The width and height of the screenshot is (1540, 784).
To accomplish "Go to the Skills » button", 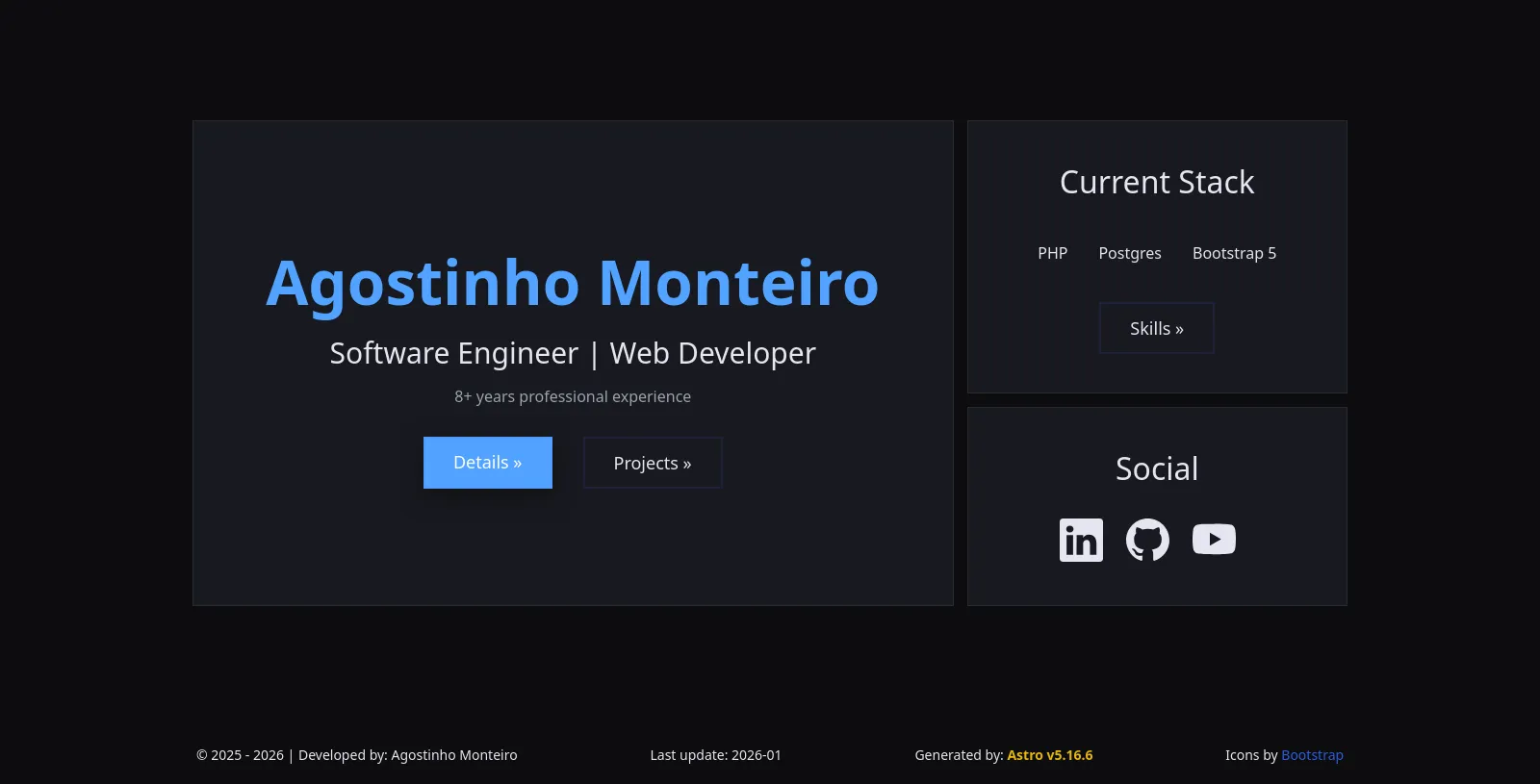I will [1157, 328].
